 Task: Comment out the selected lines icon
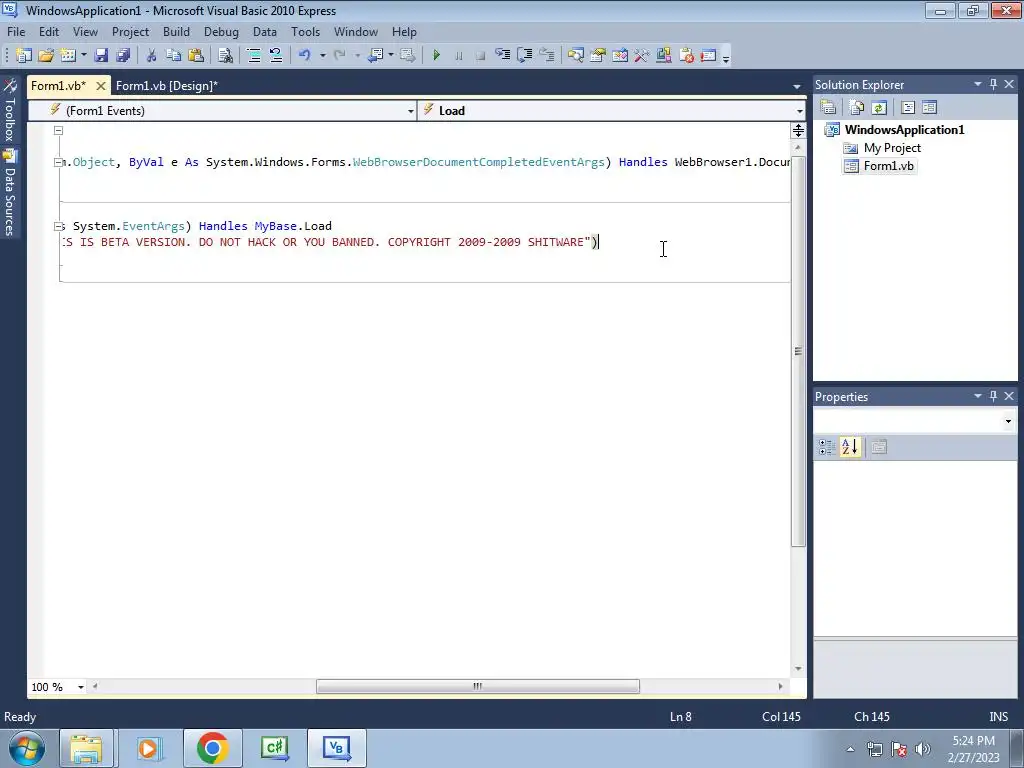[x=254, y=56]
